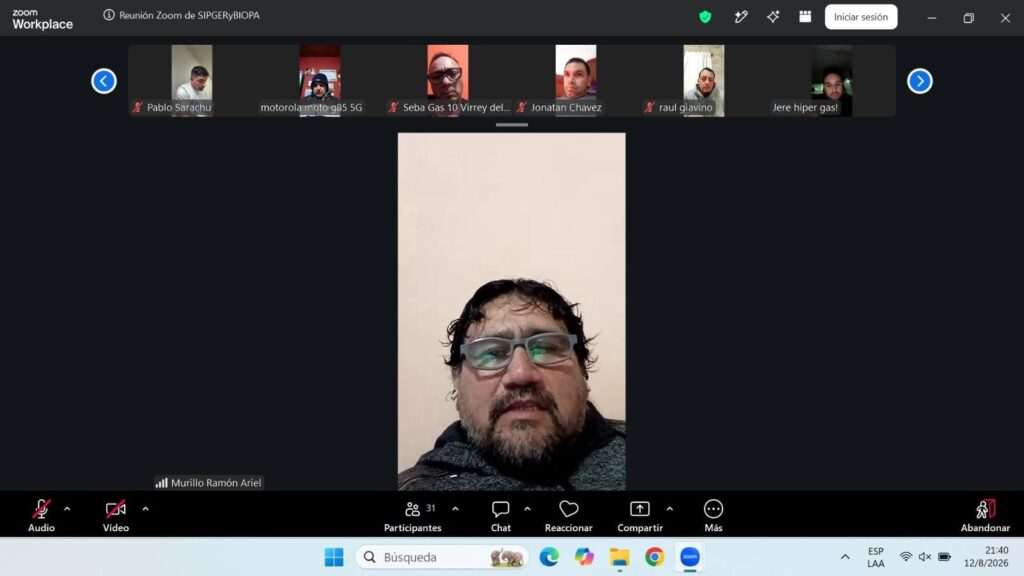Click the Zoom Workplace logo

[42, 20]
